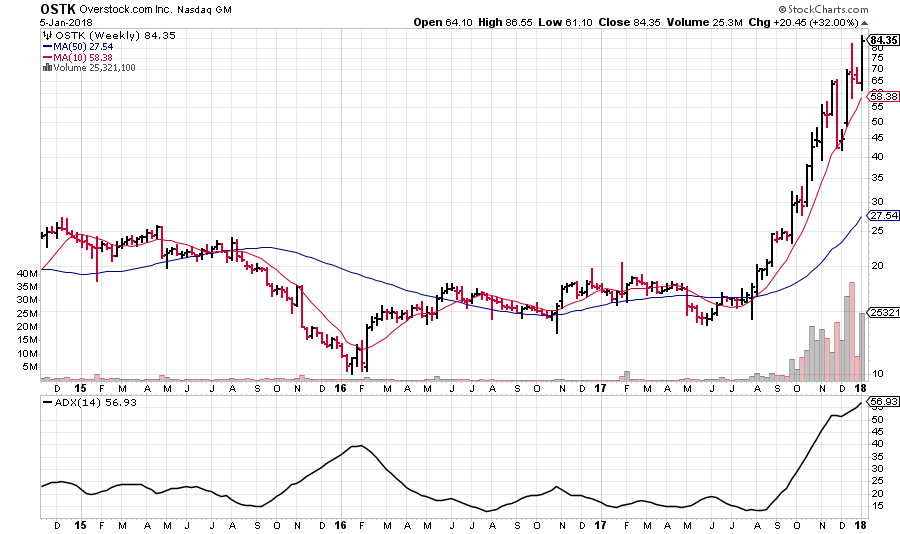This screenshot has width=900, height=534.
Task: Click year 15 on the ADX panel time axis
Action: (x=81, y=525)
